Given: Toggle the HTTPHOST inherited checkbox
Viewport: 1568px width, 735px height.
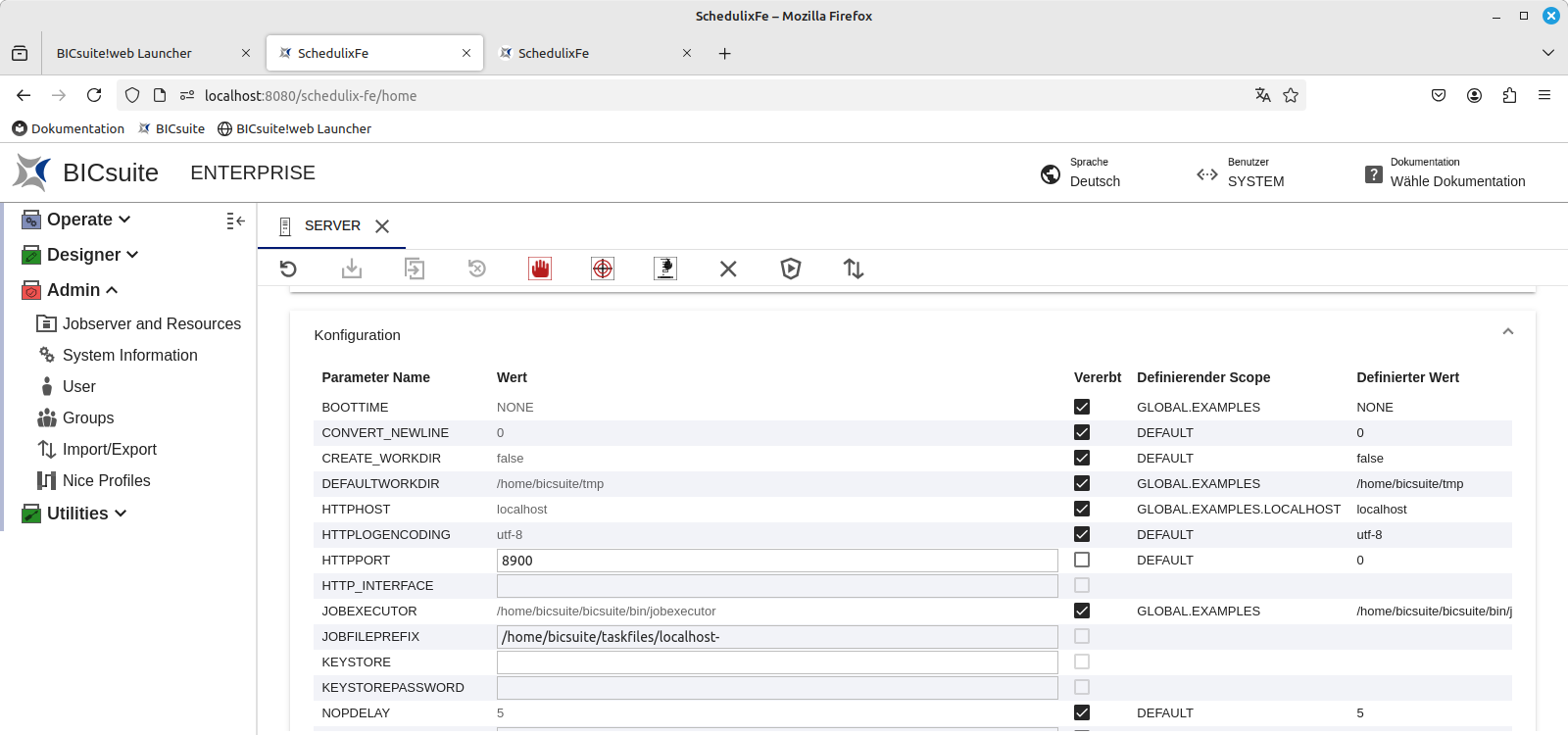Looking at the screenshot, I should click(1082, 509).
